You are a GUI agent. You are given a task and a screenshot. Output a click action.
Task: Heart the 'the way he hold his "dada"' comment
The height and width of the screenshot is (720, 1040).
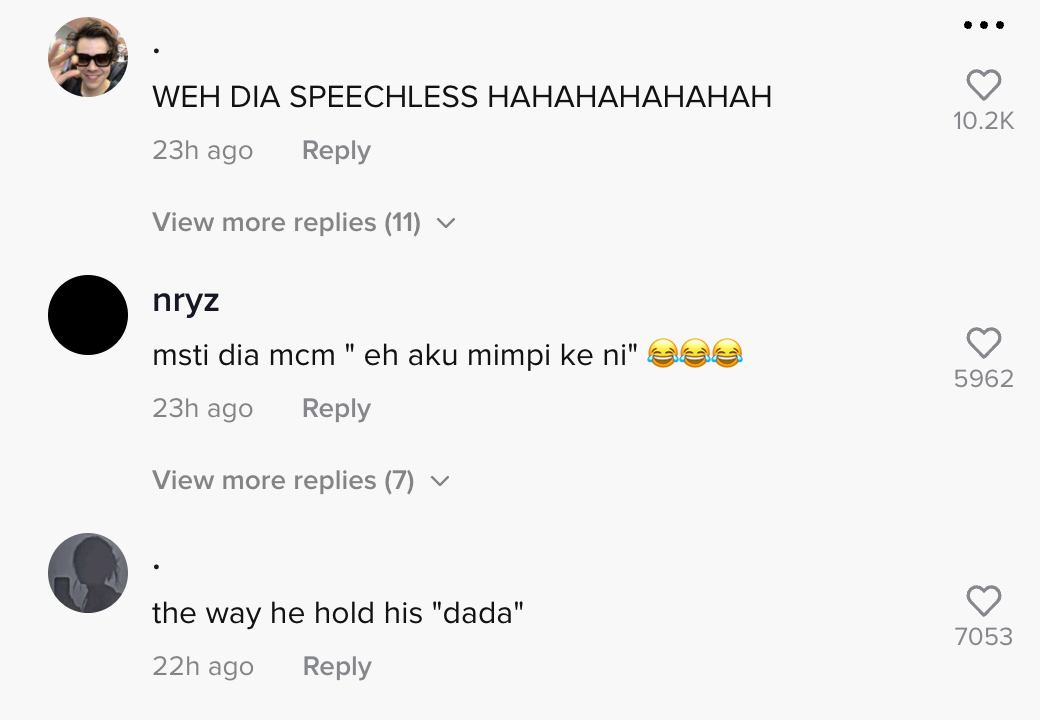coord(984,602)
